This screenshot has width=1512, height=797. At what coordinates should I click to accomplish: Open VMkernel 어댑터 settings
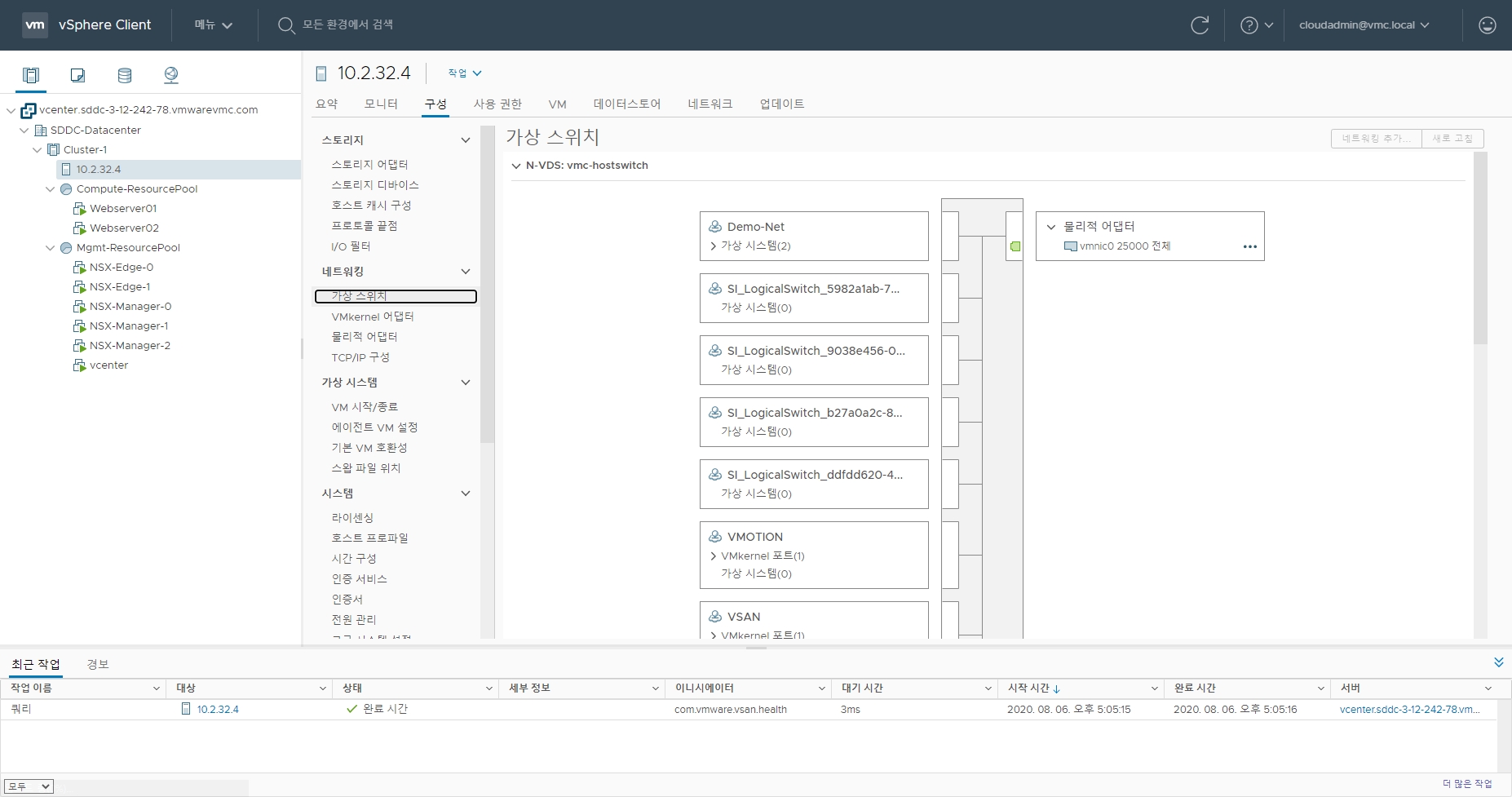pyautogui.click(x=373, y=317)
